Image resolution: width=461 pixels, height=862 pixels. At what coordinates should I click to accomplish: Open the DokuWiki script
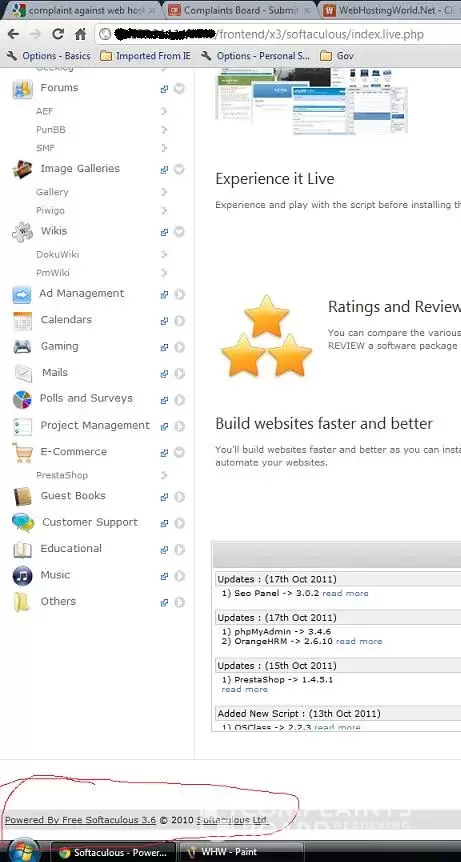pyautogui.click(x=58, y=255)
